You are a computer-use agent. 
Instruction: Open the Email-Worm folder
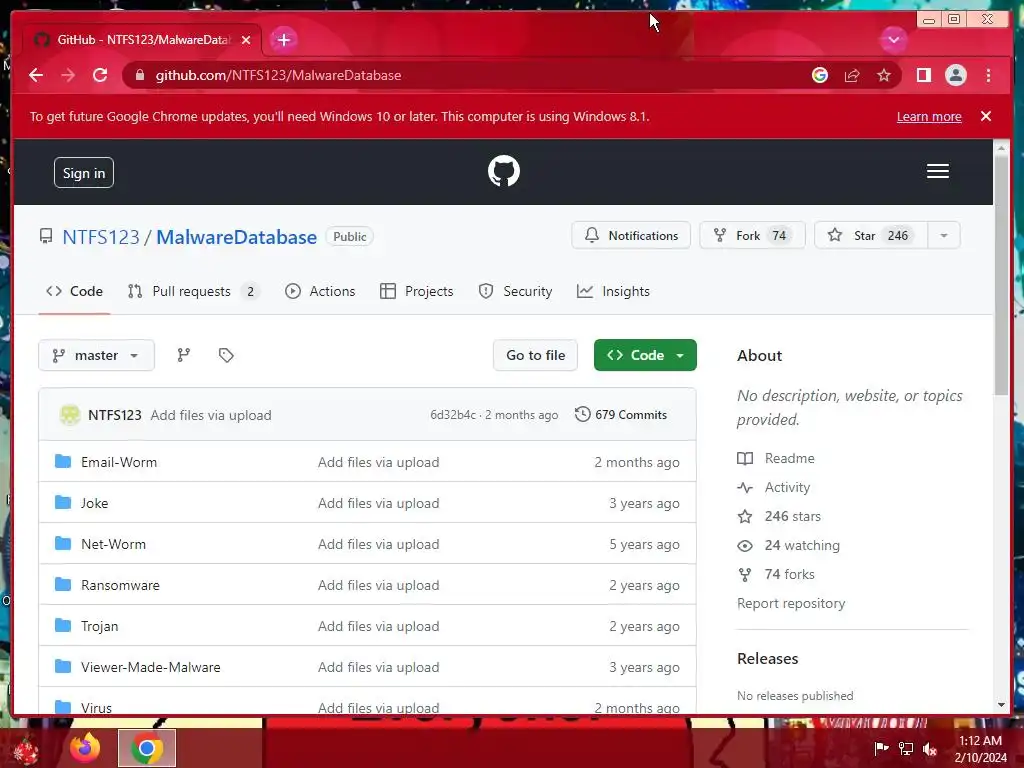tap(119, 462)
